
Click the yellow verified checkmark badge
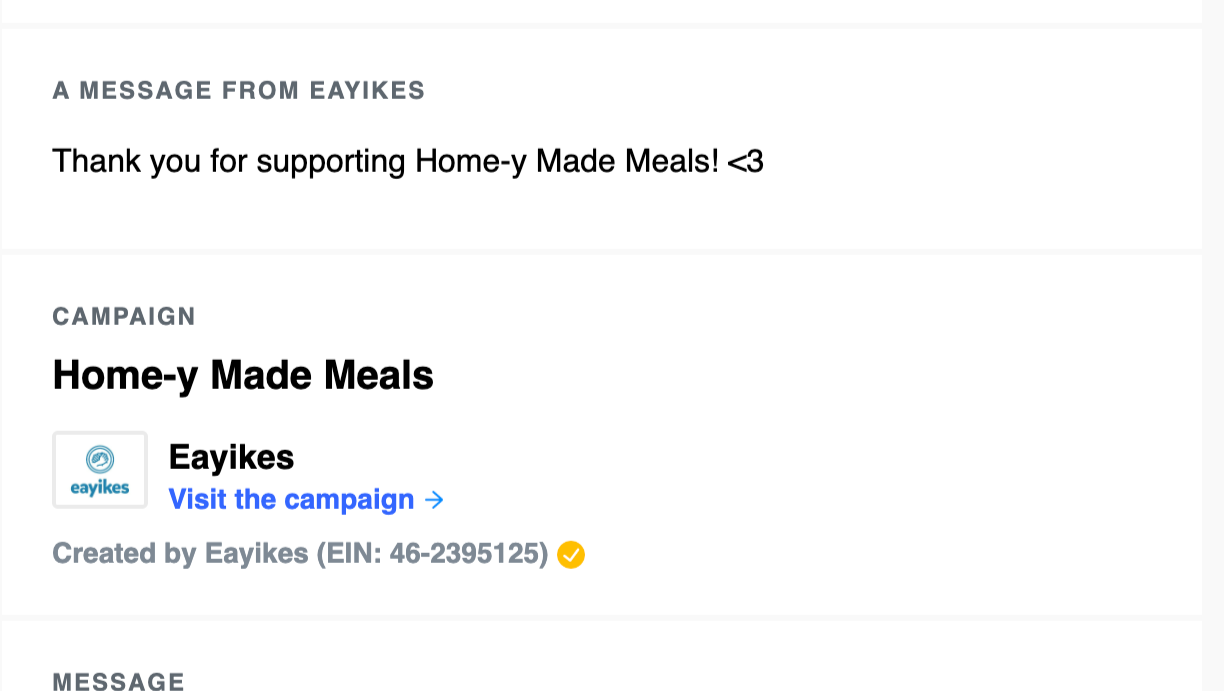(x=571, y=554)
